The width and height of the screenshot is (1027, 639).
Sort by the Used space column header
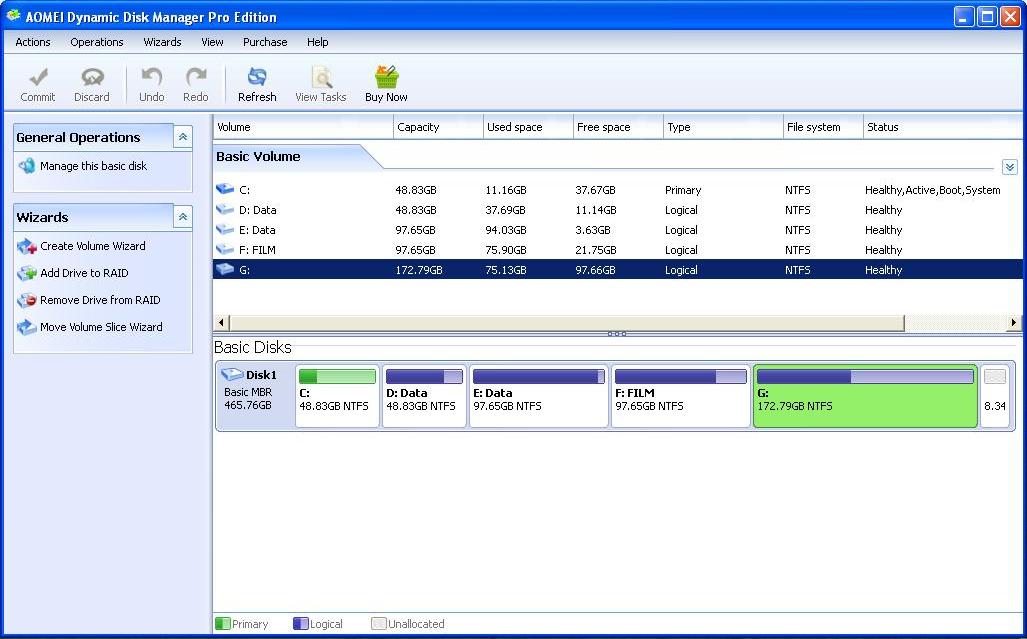528,127
